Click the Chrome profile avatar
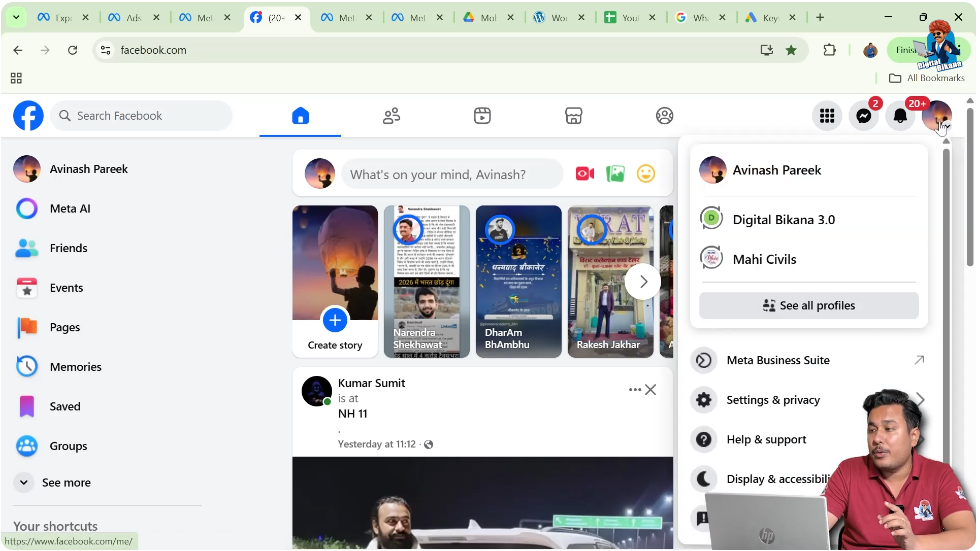Viewport: 980px width, 551px height. pos(870,50)
